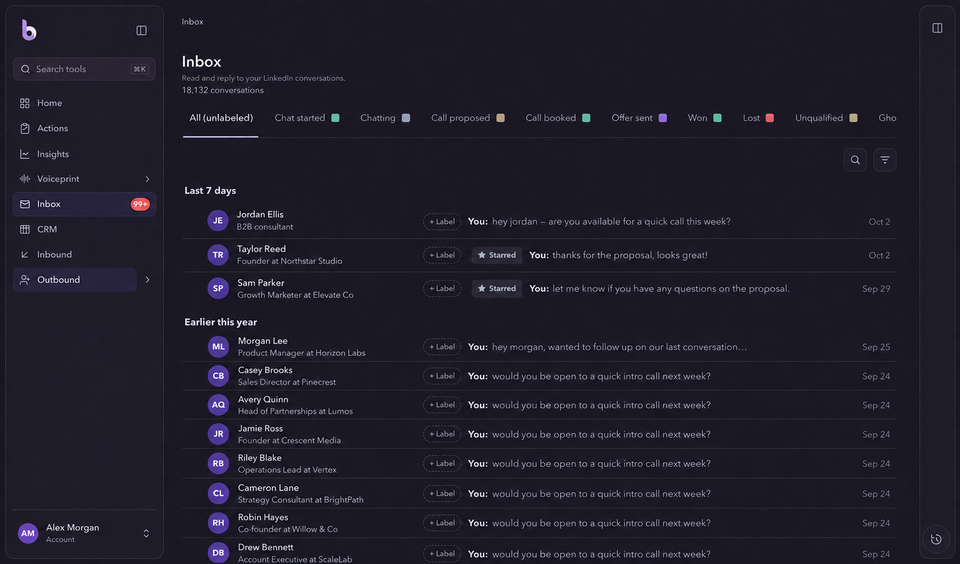960x564 pixels.
Task: Toggle Starred tag on Sam Parker
Action: coord(497,288)
